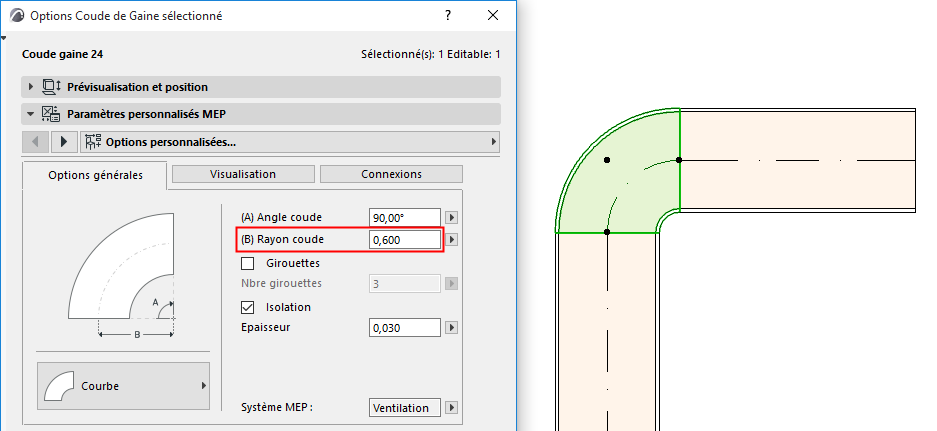Open the Courbe elbow type selector
Screen dimensions: 937x431
pos(124,386)
